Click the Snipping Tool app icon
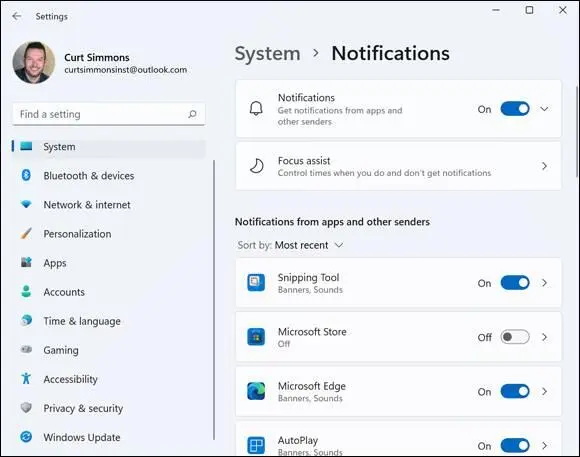Viewport: 580px width, 457px height. 256,283
